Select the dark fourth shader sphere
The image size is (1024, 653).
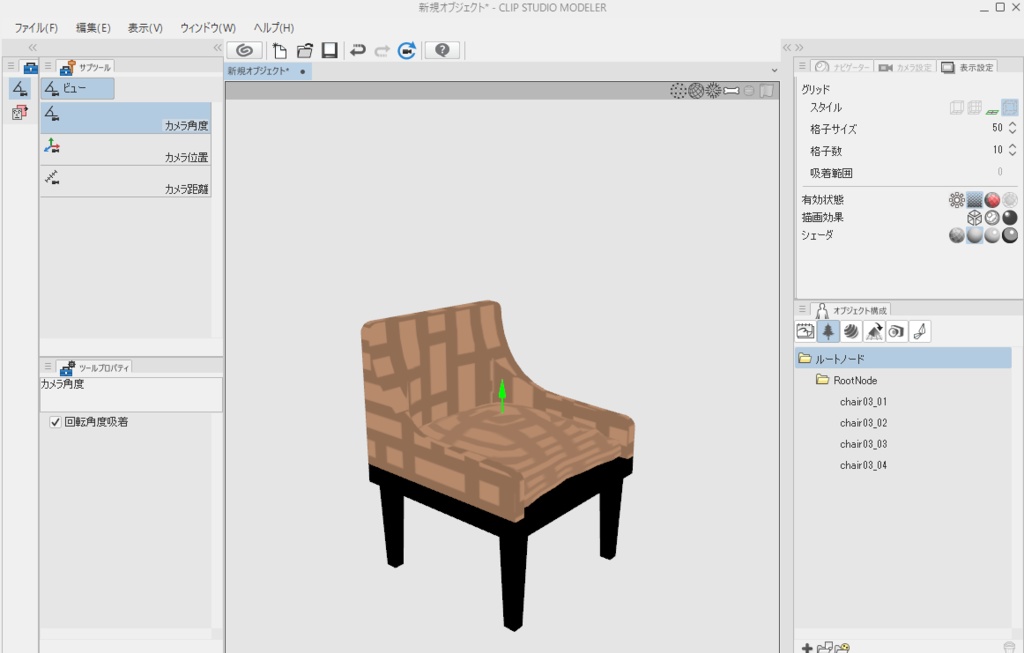1010,235
